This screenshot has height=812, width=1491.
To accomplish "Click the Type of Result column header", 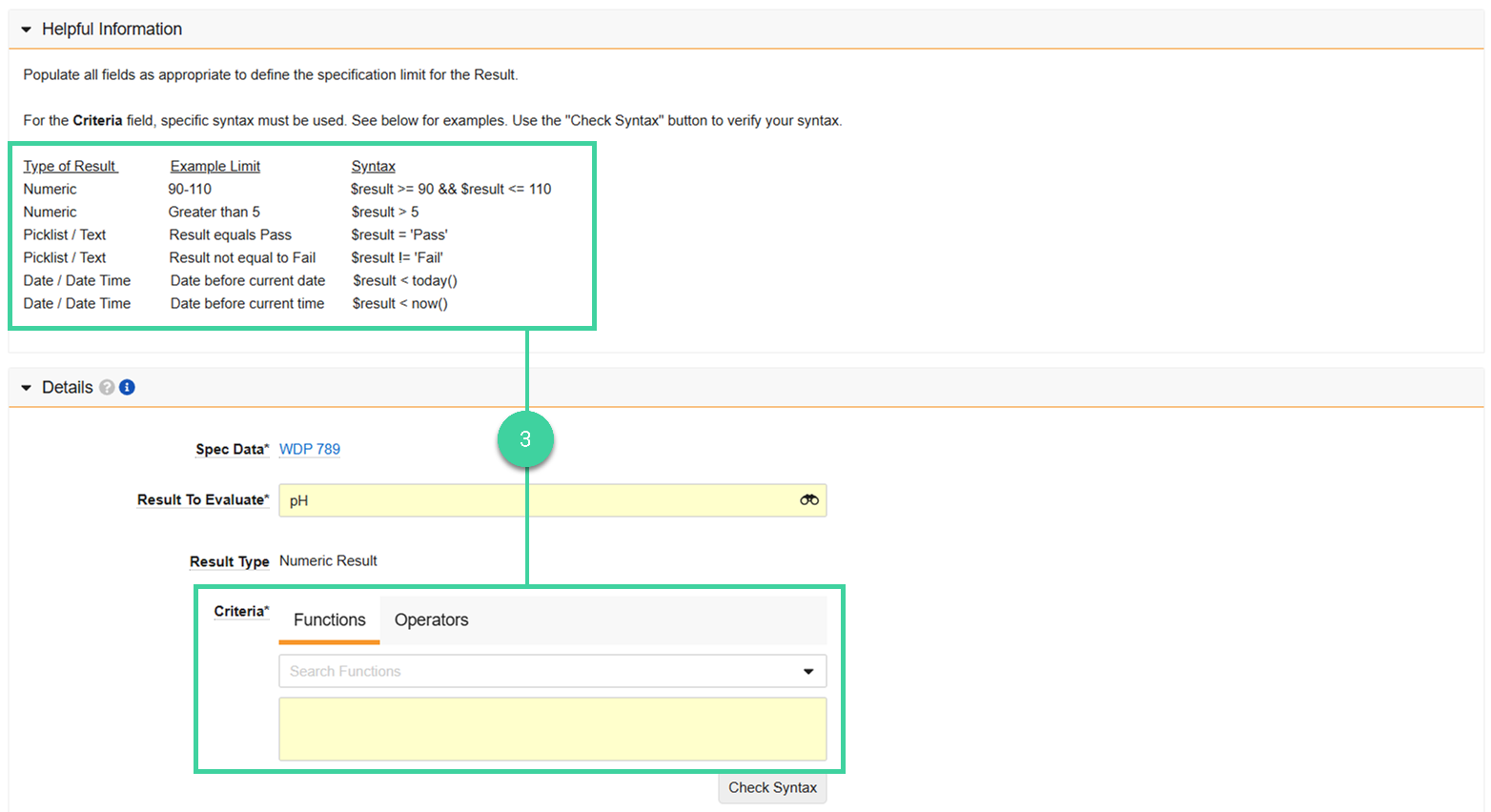I will point(70,165).
